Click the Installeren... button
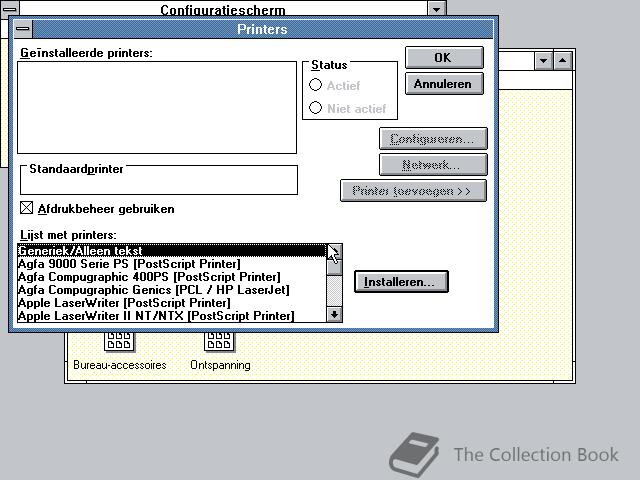This screenshot has height=480, width=640. pos(401,282)
